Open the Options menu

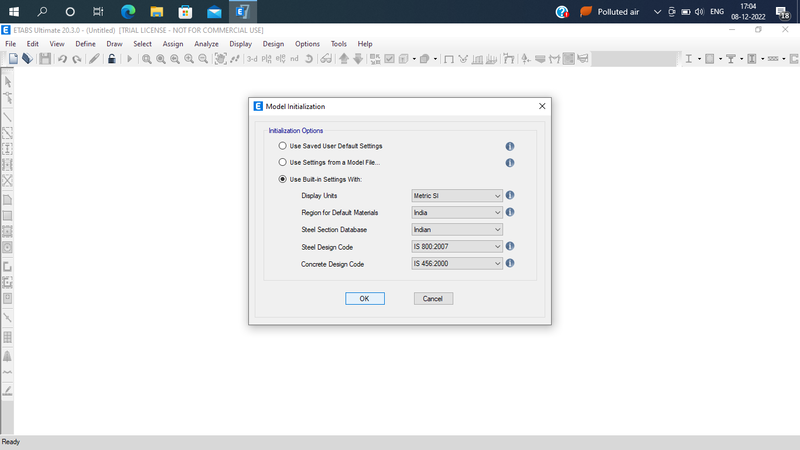[307, 44]
